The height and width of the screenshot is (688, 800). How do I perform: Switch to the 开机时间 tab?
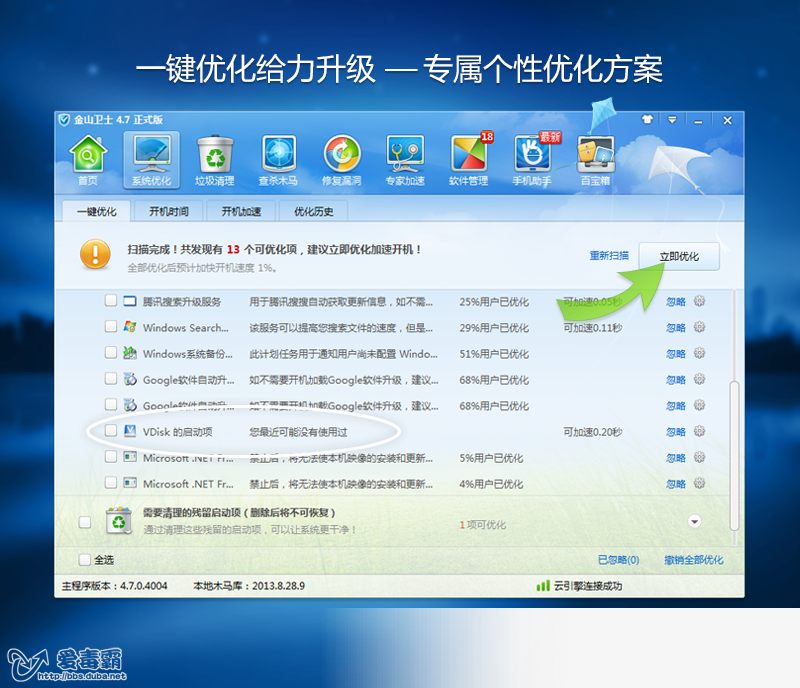click(x=169, y=211)
